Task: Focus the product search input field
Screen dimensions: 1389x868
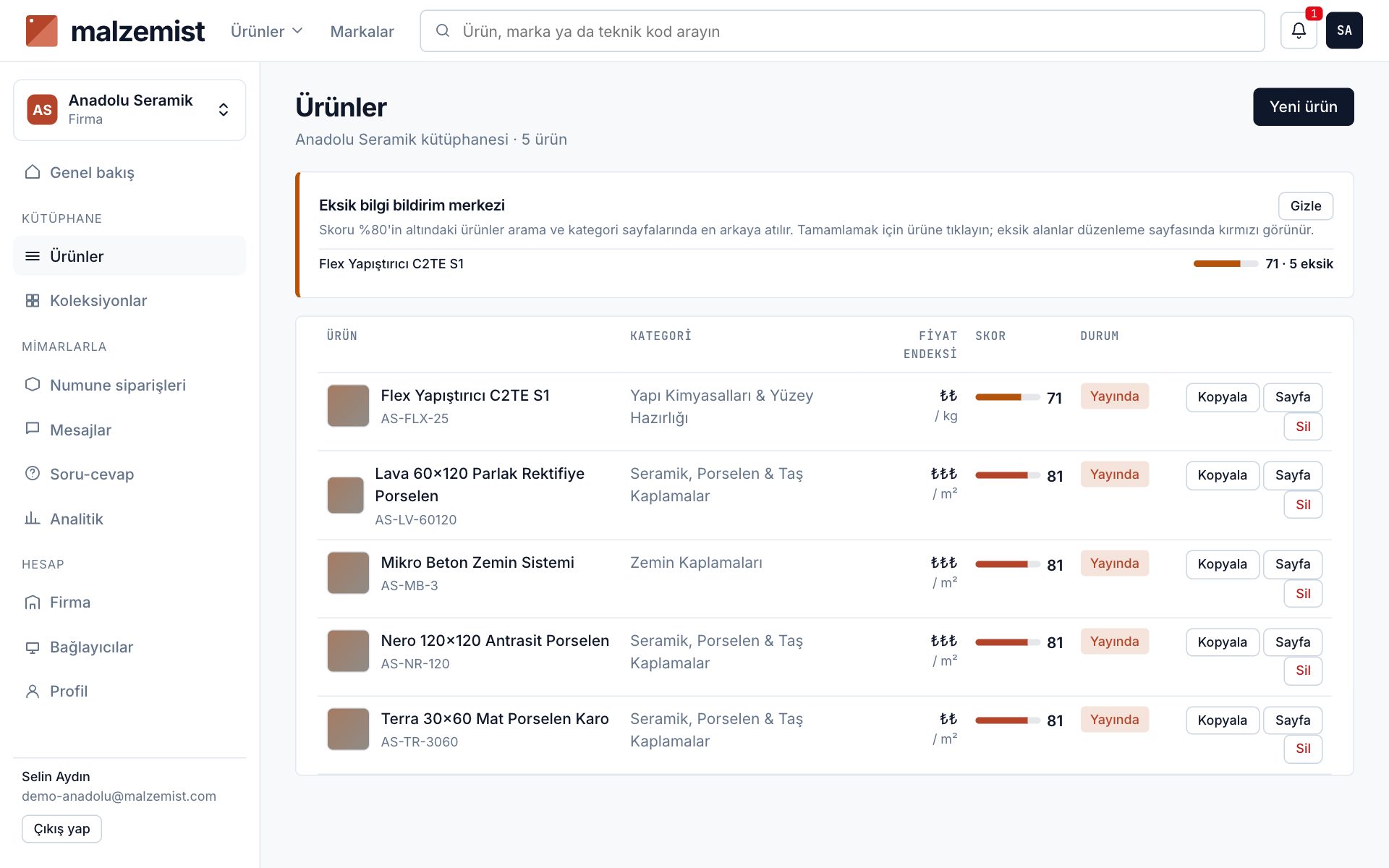Action: (842, 31)
